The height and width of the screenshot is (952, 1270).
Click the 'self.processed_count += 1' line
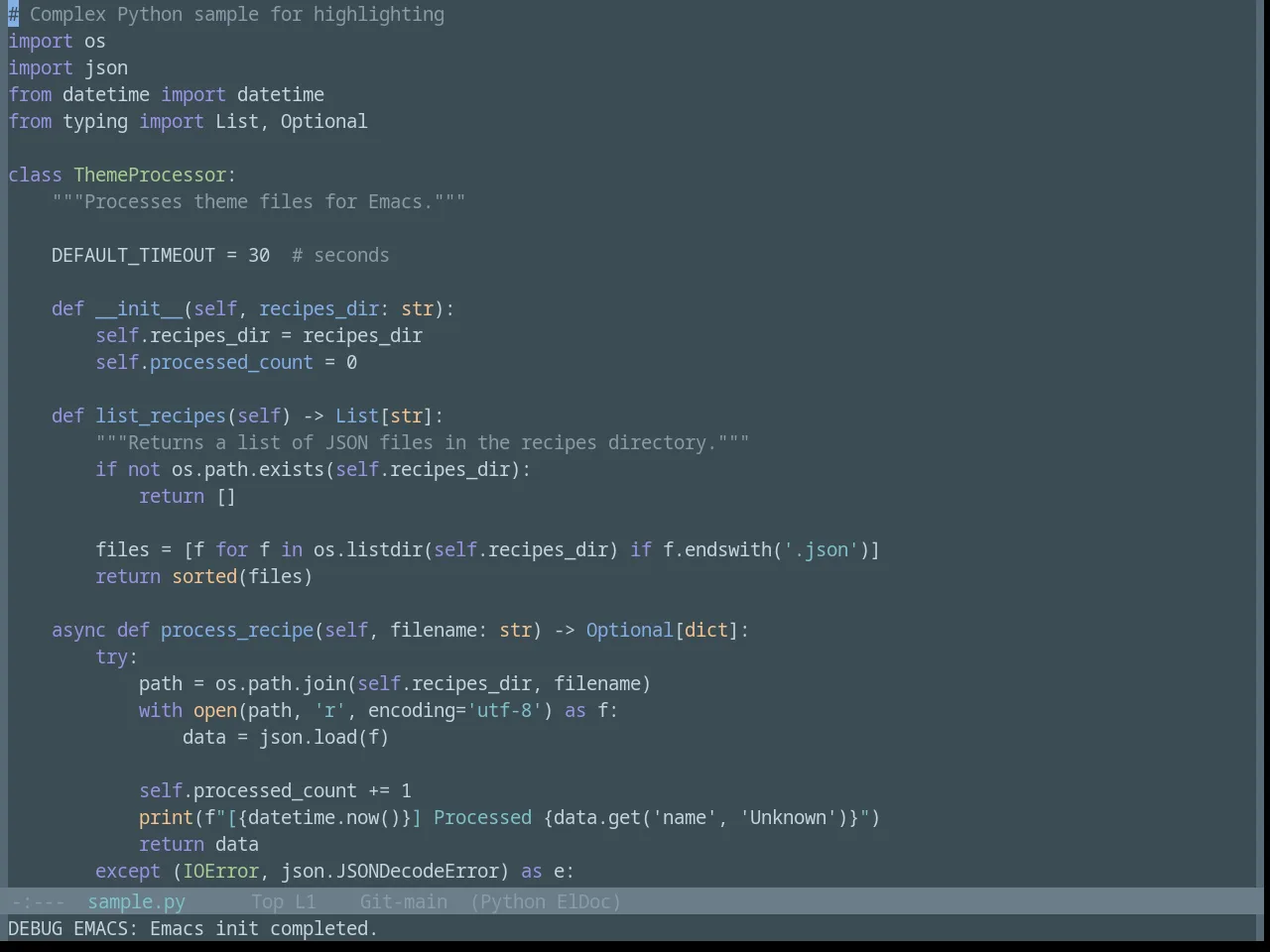coord(275,790)
